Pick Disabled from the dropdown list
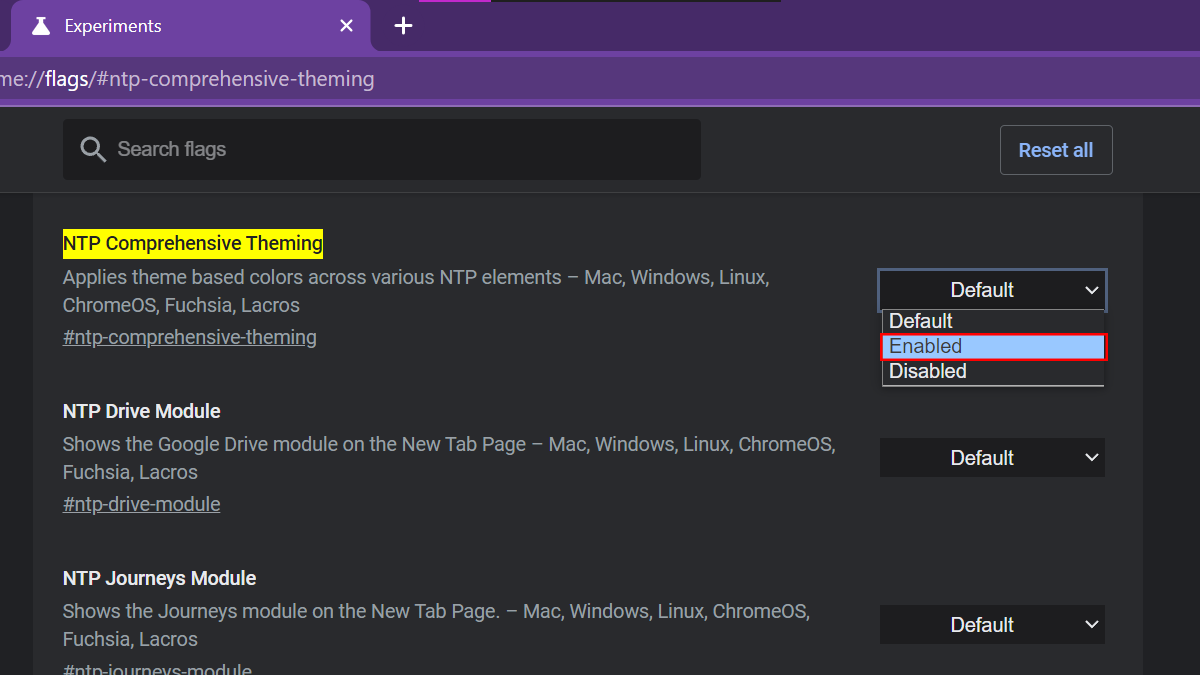Viewport: 1200px width, 675px height. [992, 371]
